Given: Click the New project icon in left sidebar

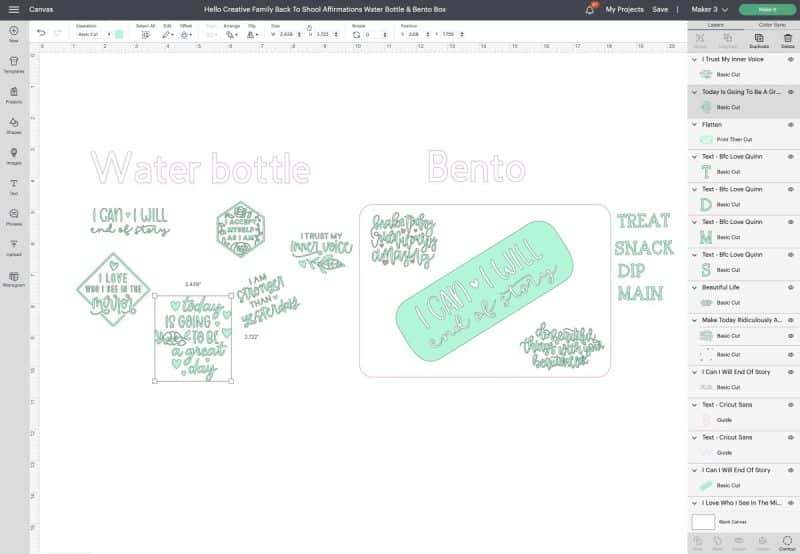Looking at the screenshot, I should [14, 34].
